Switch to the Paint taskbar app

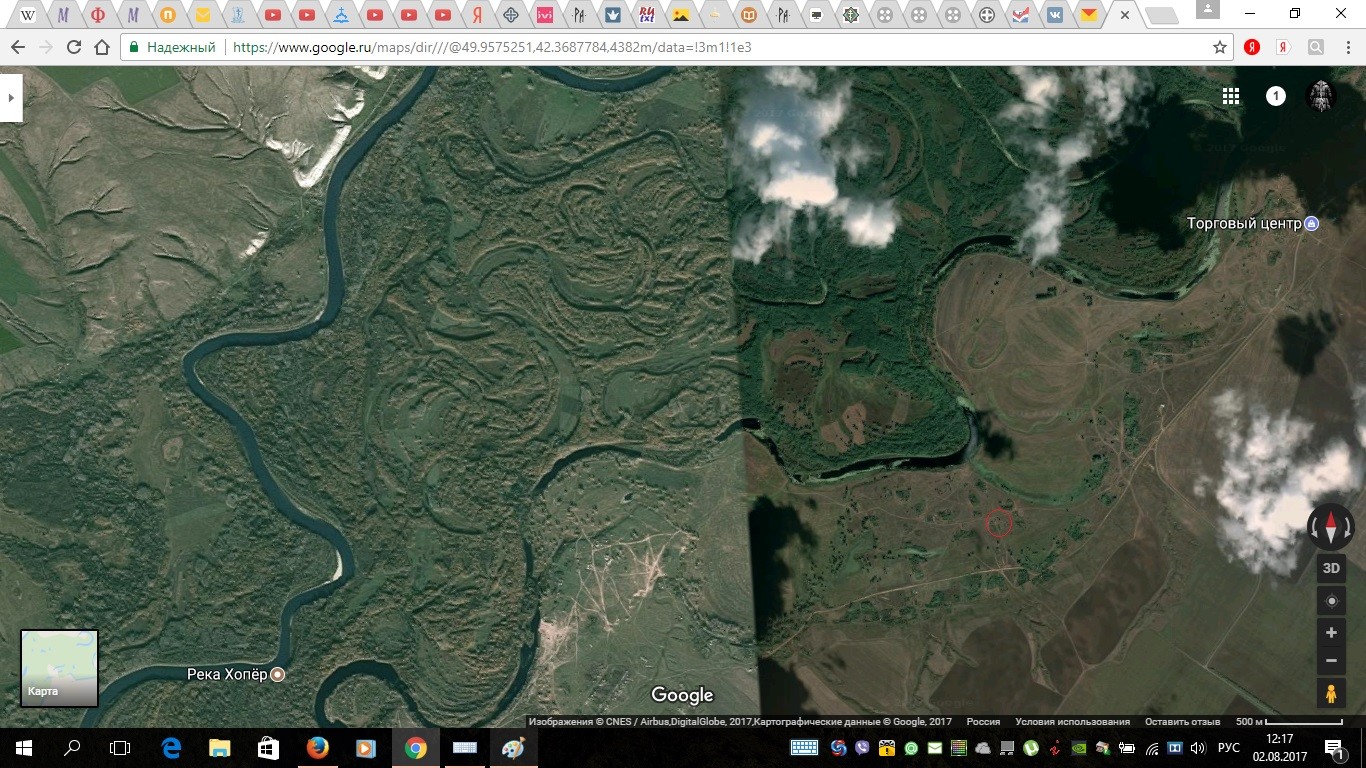coord(513,747)
